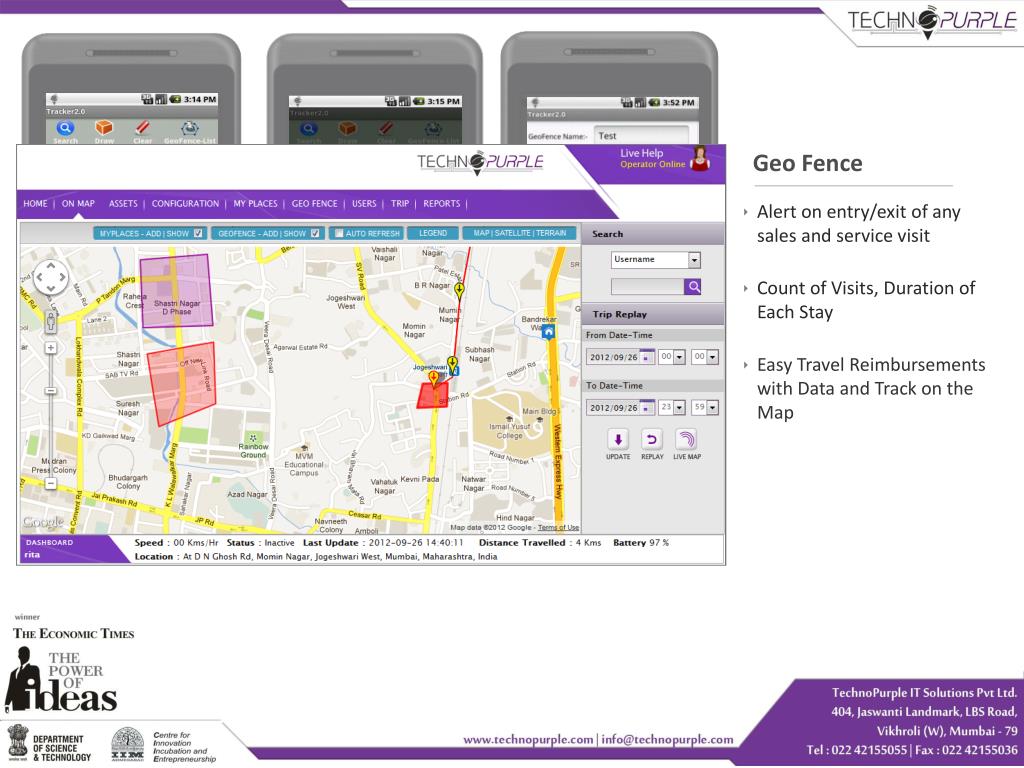Go to HOME in navigation bar
The height and width of the screenshot is (768, 1024).
point(35,204)
